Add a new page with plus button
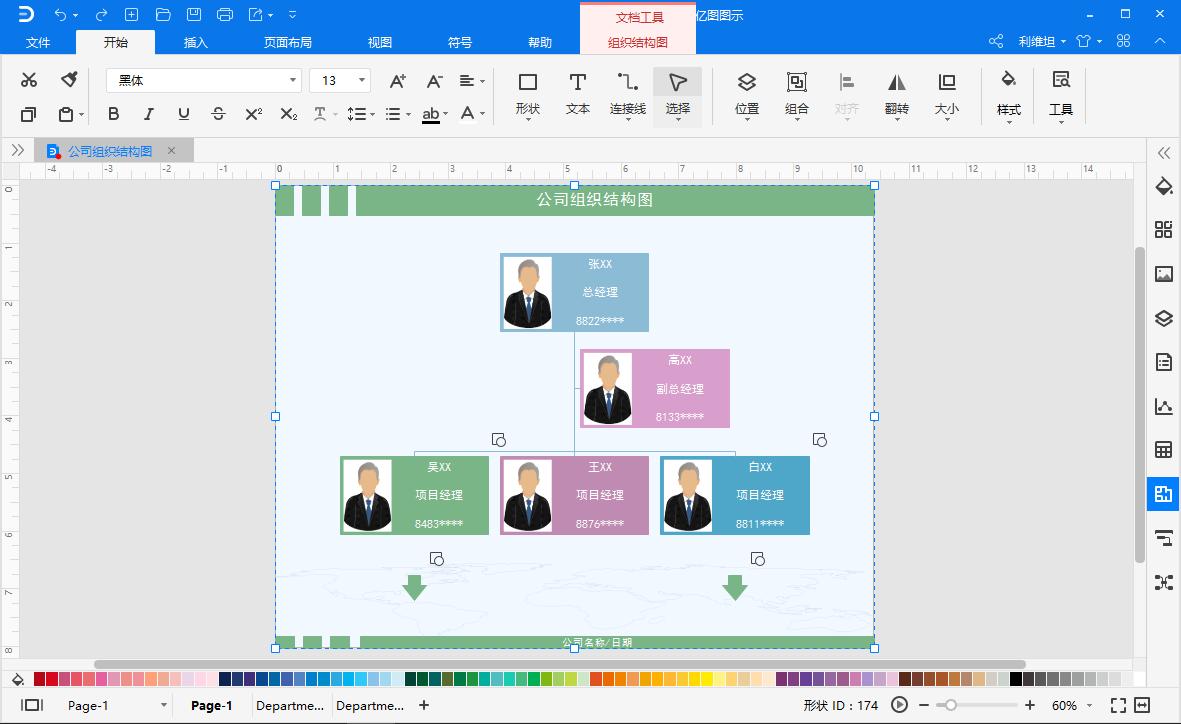The image size is (1181, 724). point(424,705)
